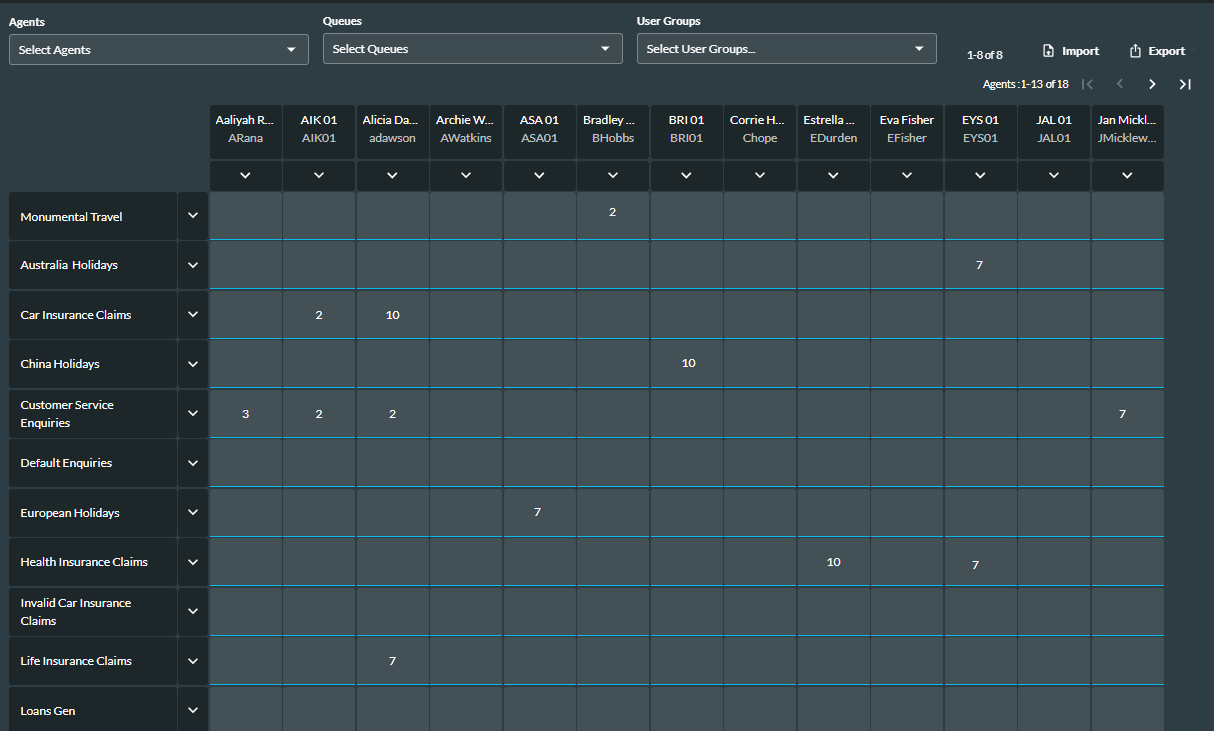Jump to the first agents page
This screenshot has width=1214, height=731.
click(1088, 84)
